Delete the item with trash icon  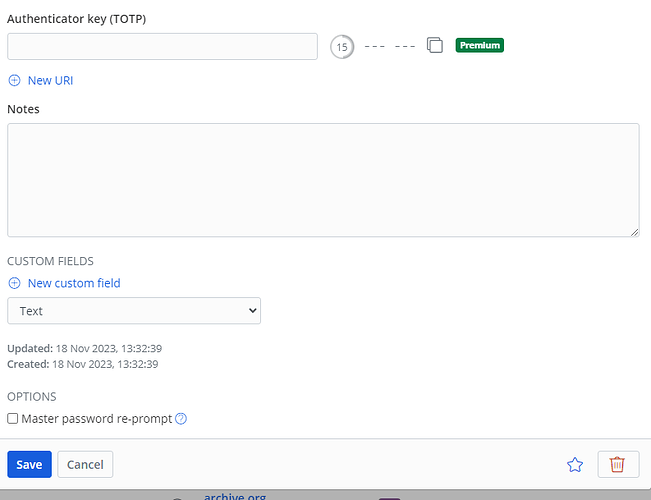(618, 464)
